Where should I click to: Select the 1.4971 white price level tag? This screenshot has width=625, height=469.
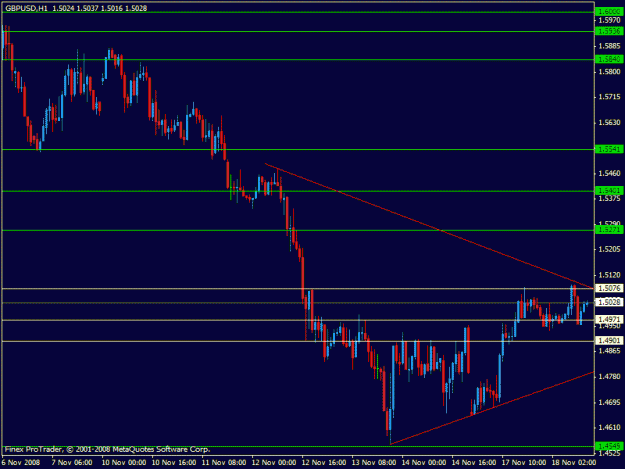609,320
